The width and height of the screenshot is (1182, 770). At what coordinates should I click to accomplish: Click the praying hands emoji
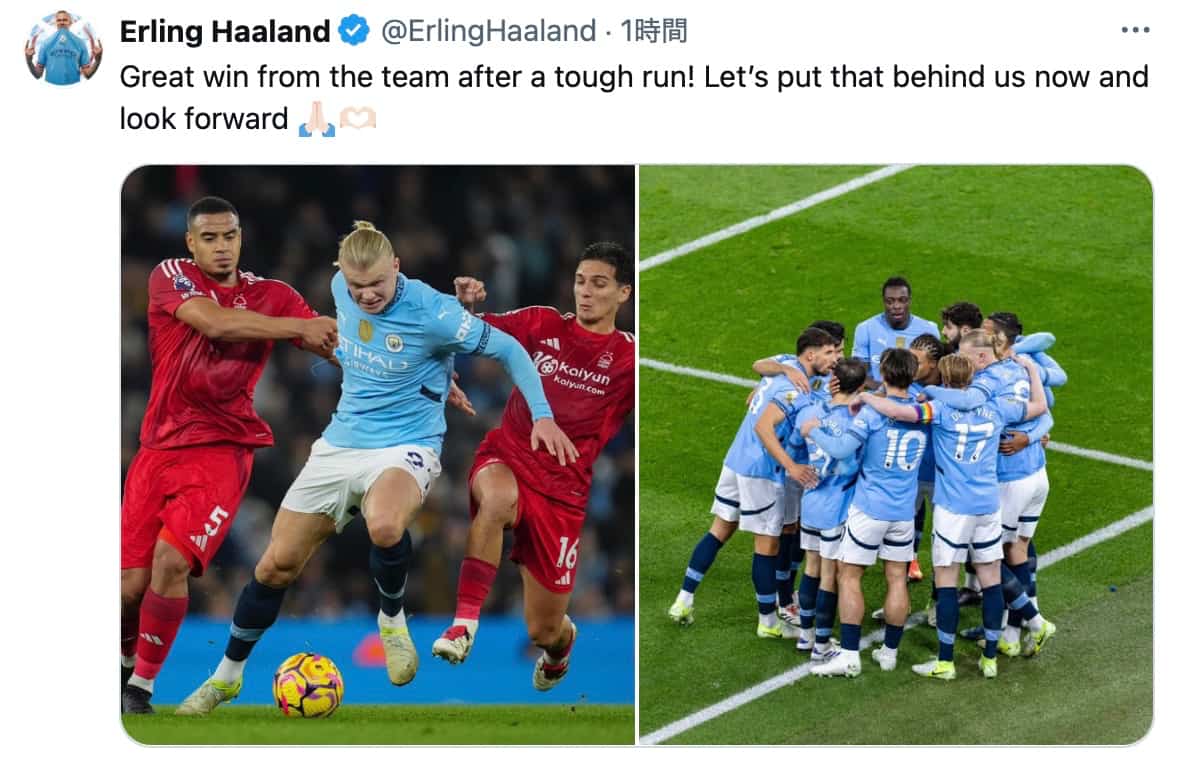click(317, 119)
